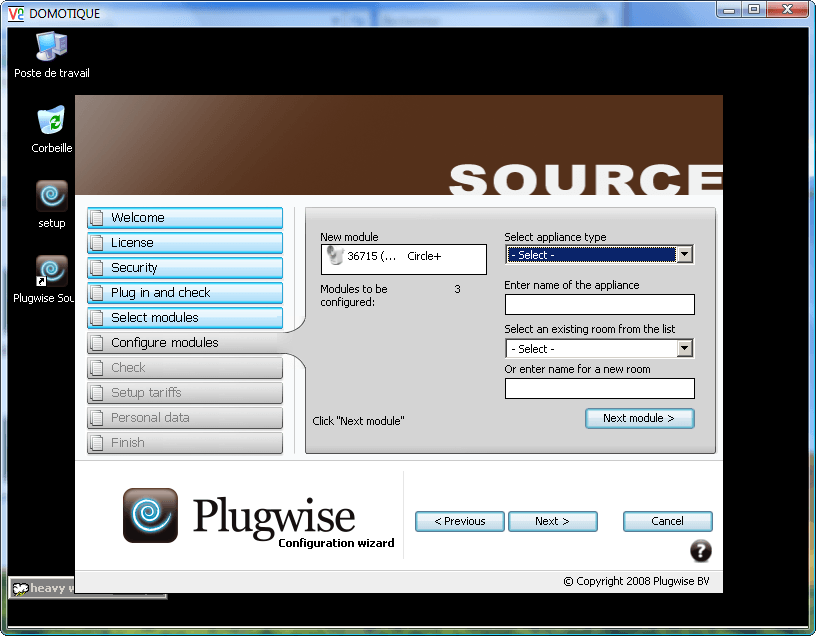Click the appliance name input field
Screen dimensions: 816x636
pyautogui.click(x=600, y=304)
